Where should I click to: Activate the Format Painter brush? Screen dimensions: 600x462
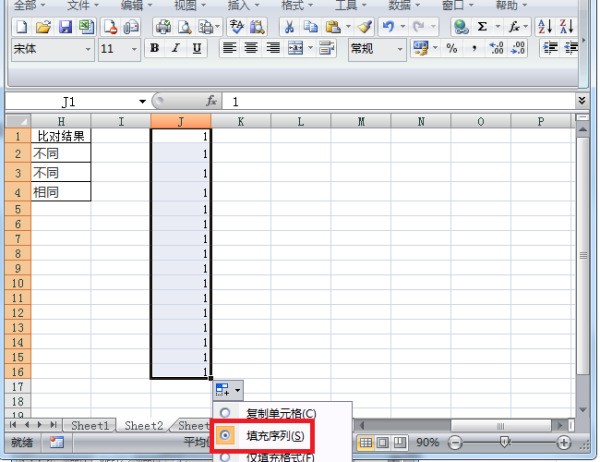(x=365, y=27)
